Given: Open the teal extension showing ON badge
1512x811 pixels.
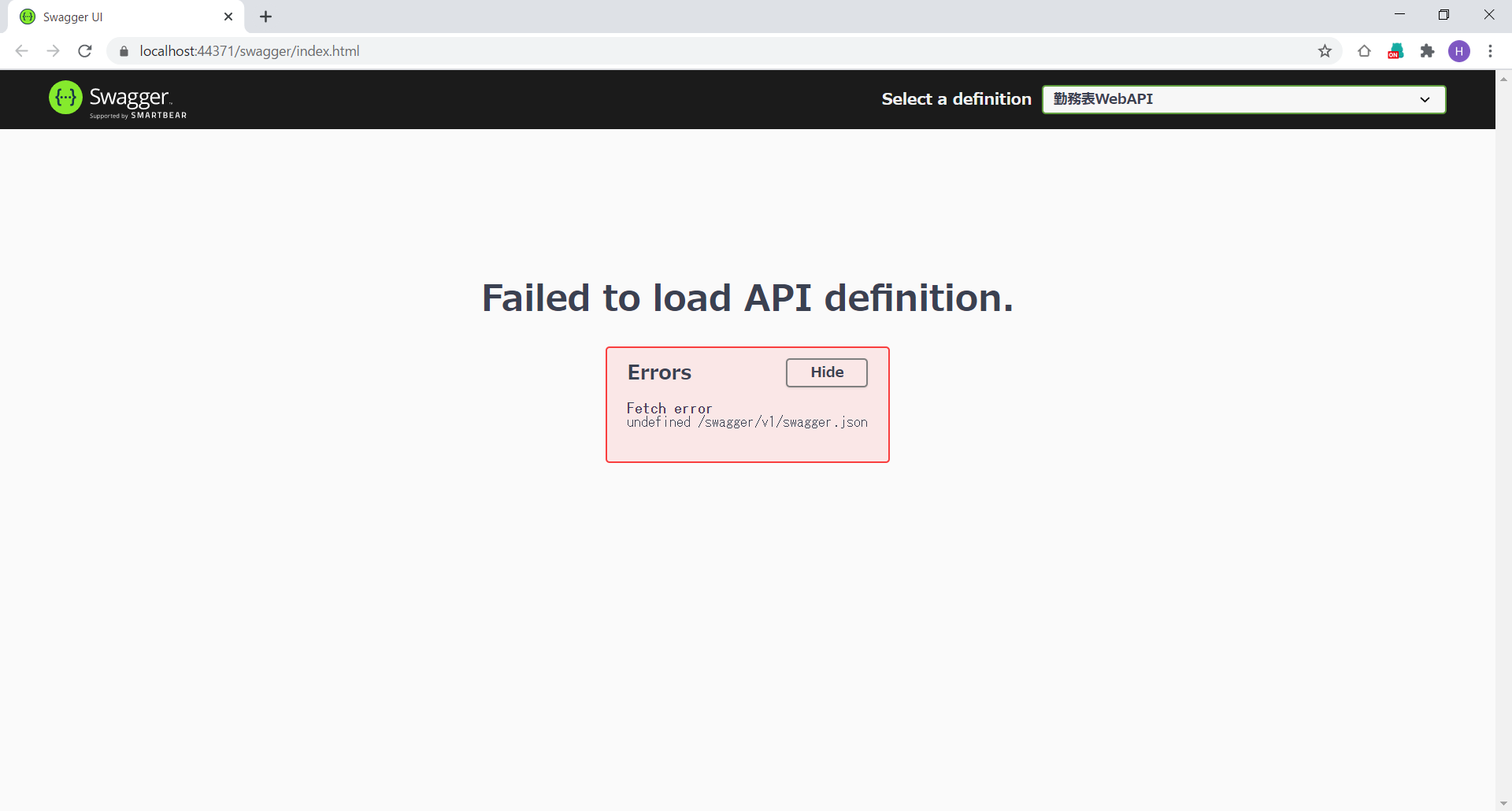Looking at the screenshot, I should 1395,50.
